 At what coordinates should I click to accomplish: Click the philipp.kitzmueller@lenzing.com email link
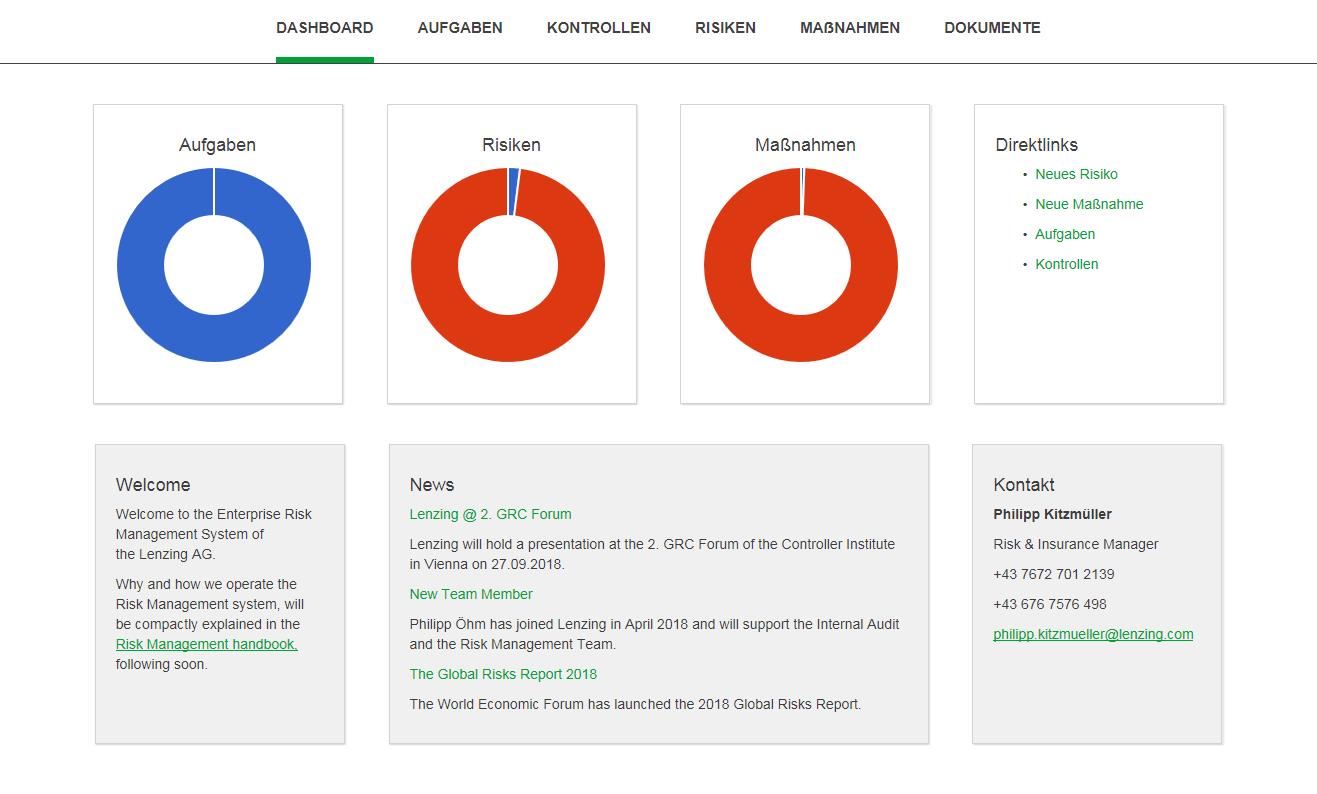[x=1093, y=634]
